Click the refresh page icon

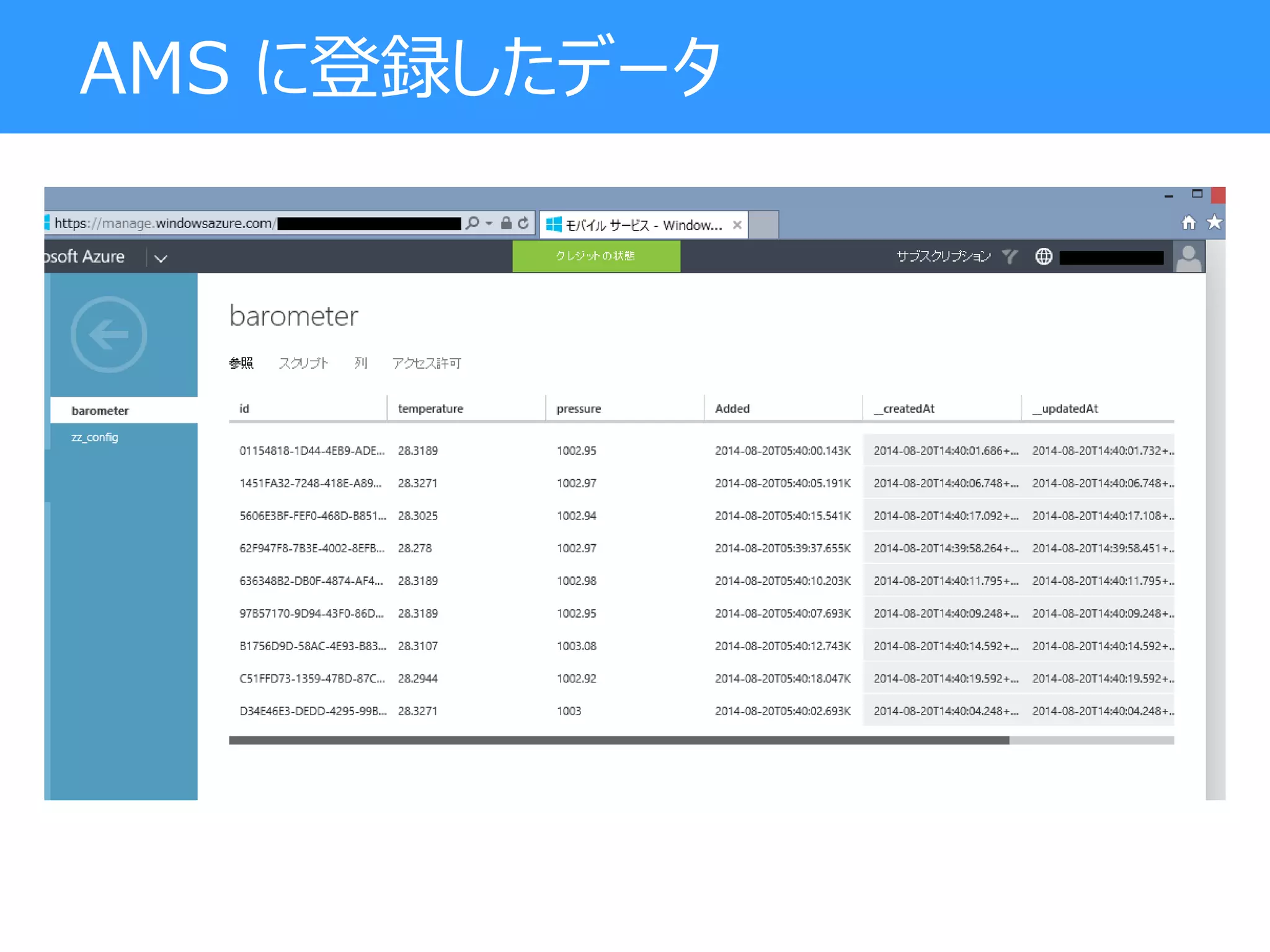[x=523, y=223]
